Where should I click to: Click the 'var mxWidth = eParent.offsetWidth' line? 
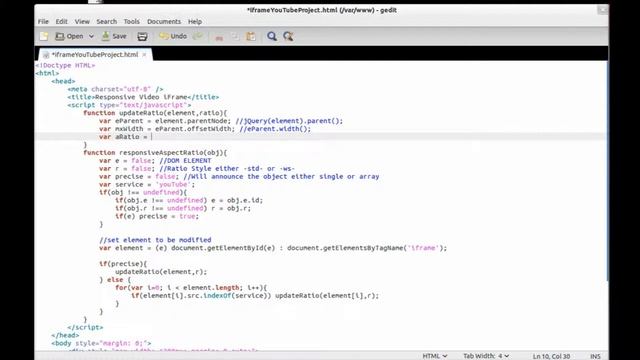tap(205, 129)
